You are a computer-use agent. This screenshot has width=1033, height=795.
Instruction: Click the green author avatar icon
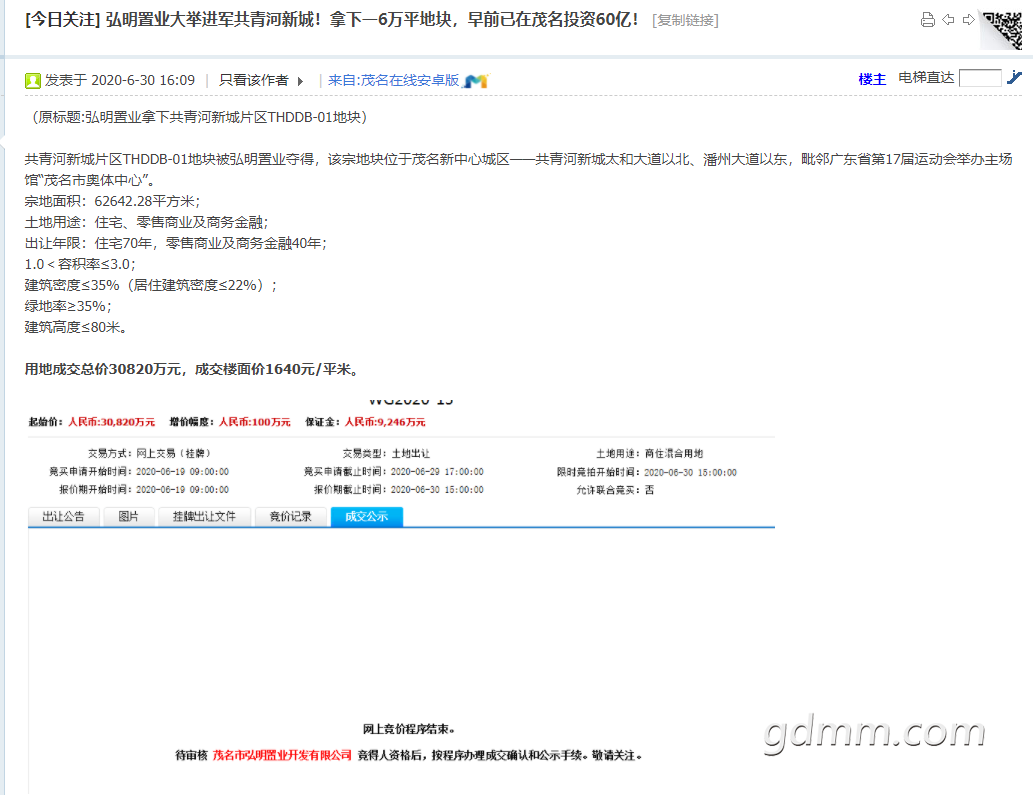(33, 80)
